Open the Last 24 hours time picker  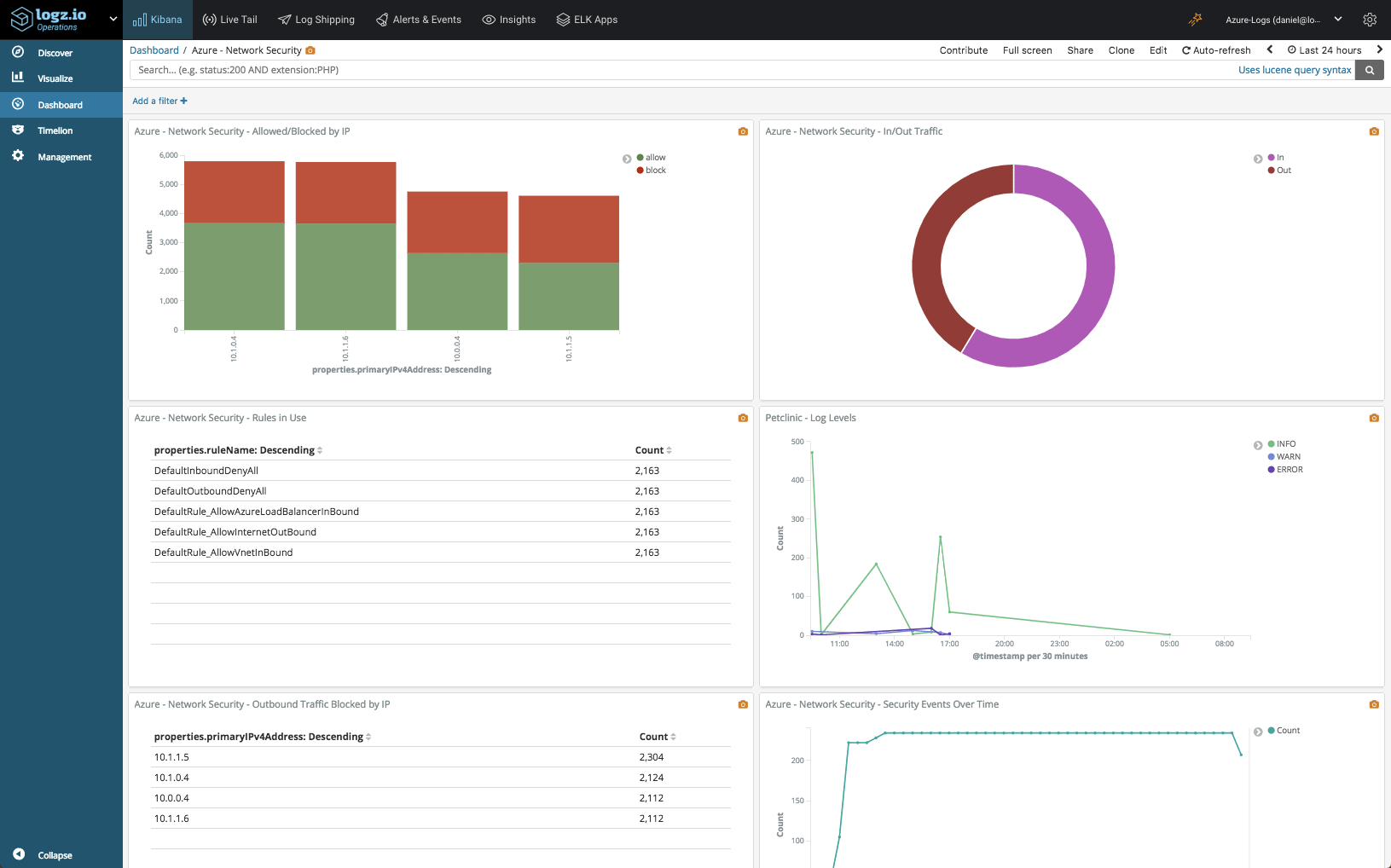tap(1324, 50)
